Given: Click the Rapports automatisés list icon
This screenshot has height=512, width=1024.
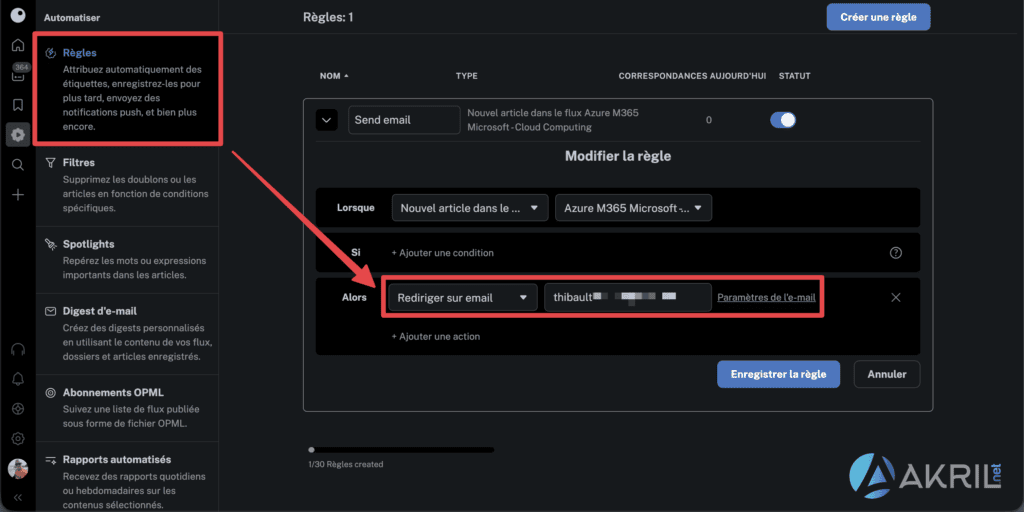Looking at the screenshot, I should (50, 460).
